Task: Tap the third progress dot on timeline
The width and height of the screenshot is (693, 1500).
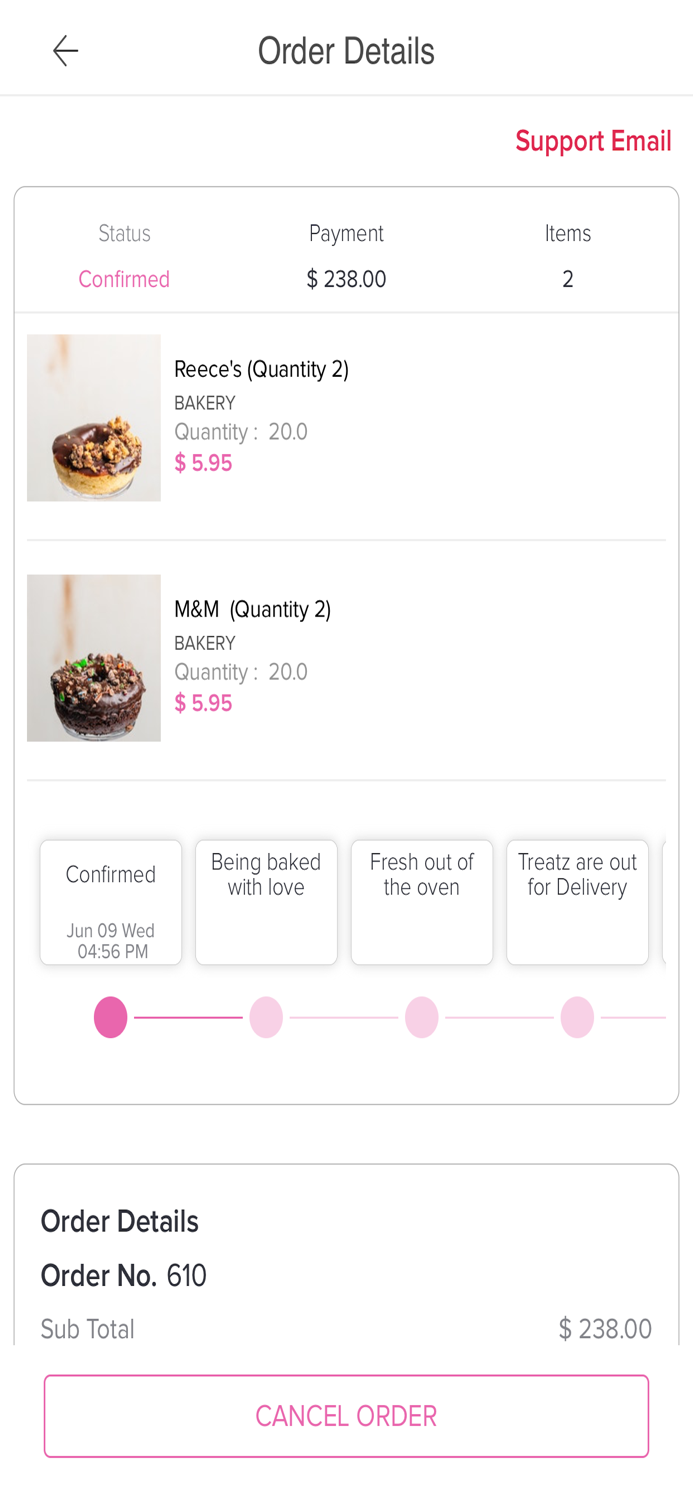Action: [421, 1017]
